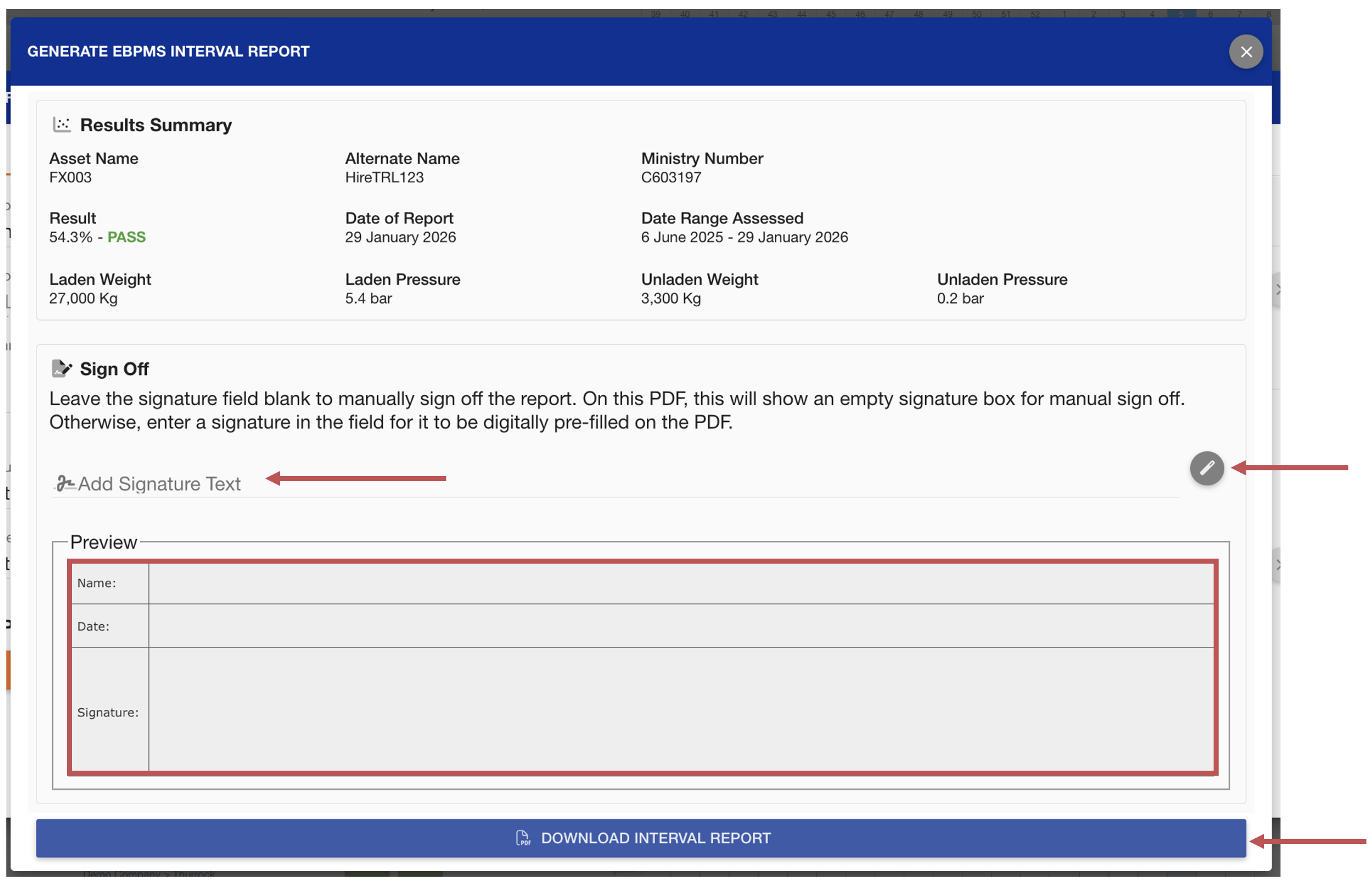
Task: Select highlighted week 5 in the timeline
Action: pos(1180,13)
